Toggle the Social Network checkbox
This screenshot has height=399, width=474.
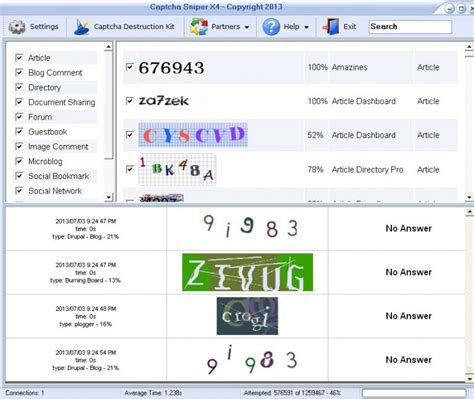[19, 191]
